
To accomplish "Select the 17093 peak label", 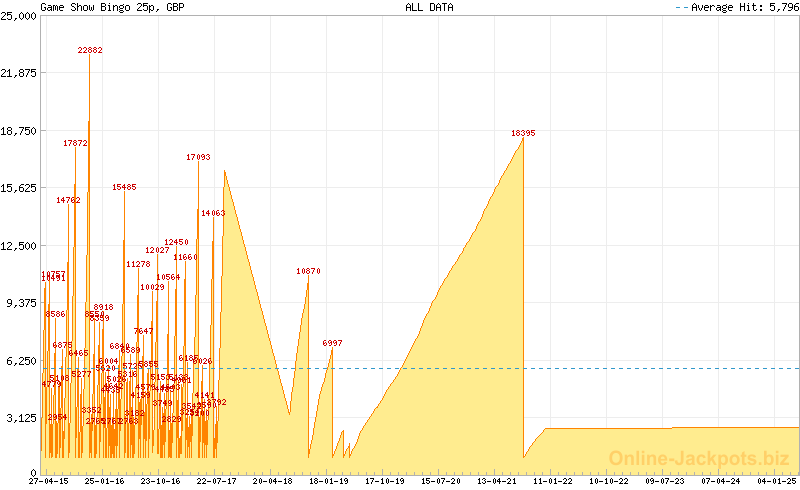I will coord(198,157).
